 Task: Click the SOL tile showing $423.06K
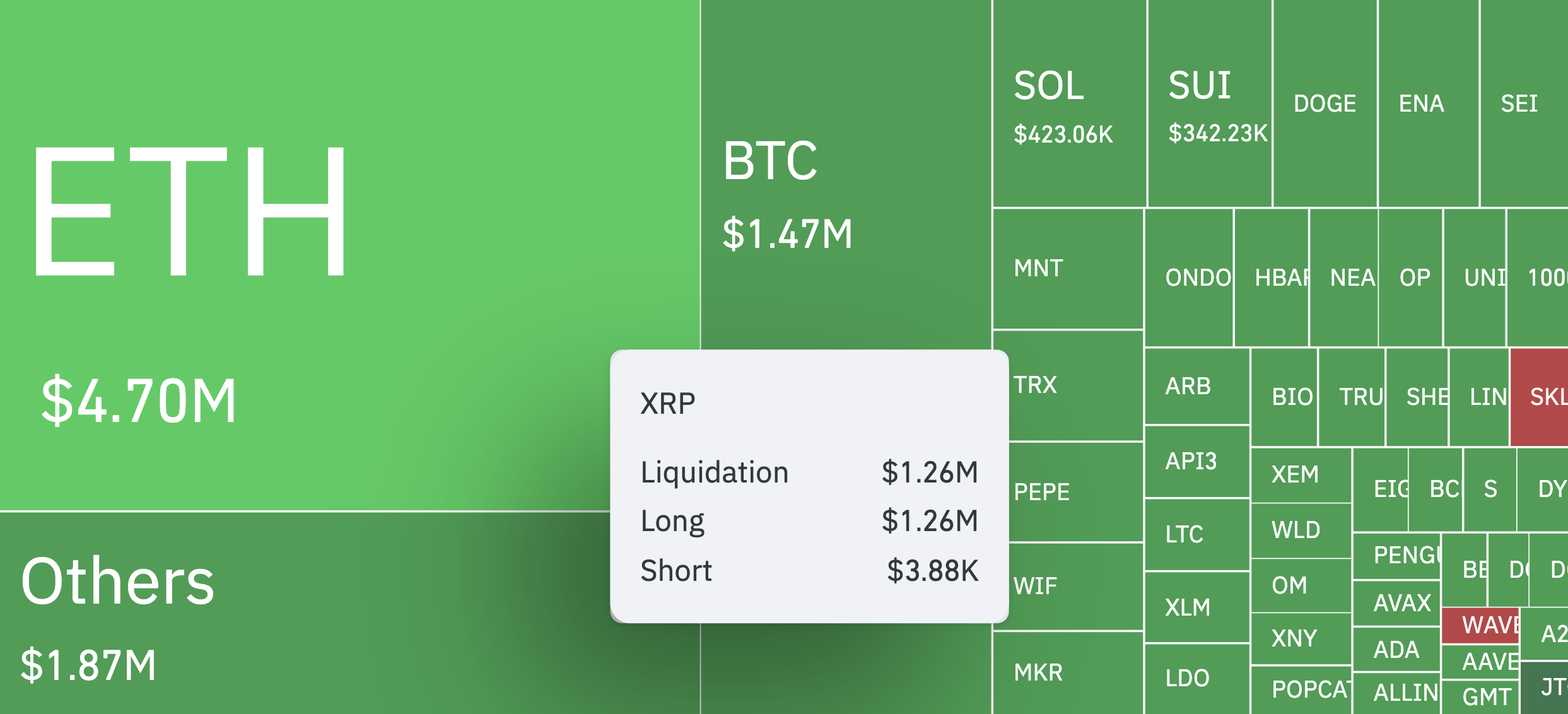point(1068,104)
